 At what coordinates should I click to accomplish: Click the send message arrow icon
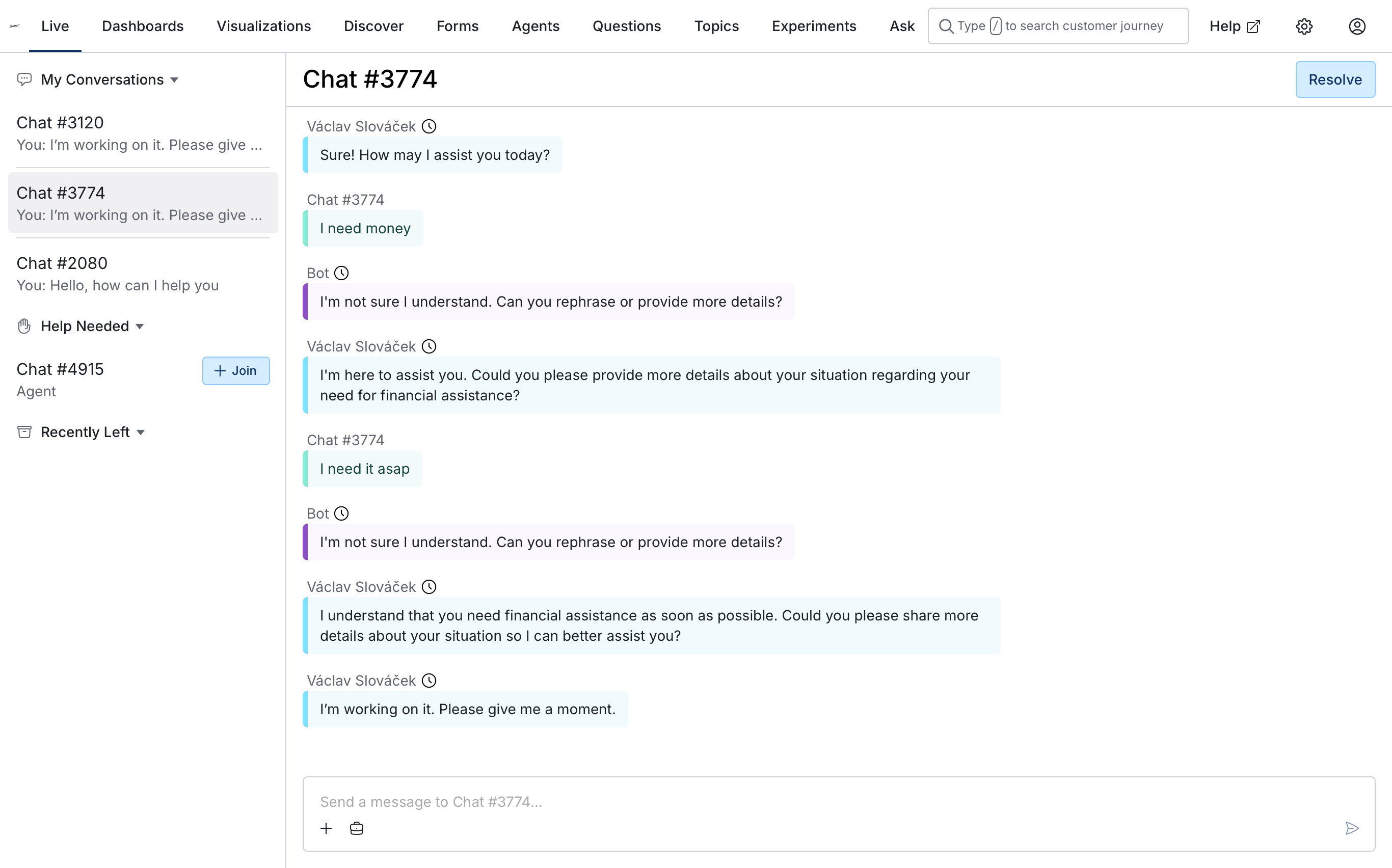1352,828
